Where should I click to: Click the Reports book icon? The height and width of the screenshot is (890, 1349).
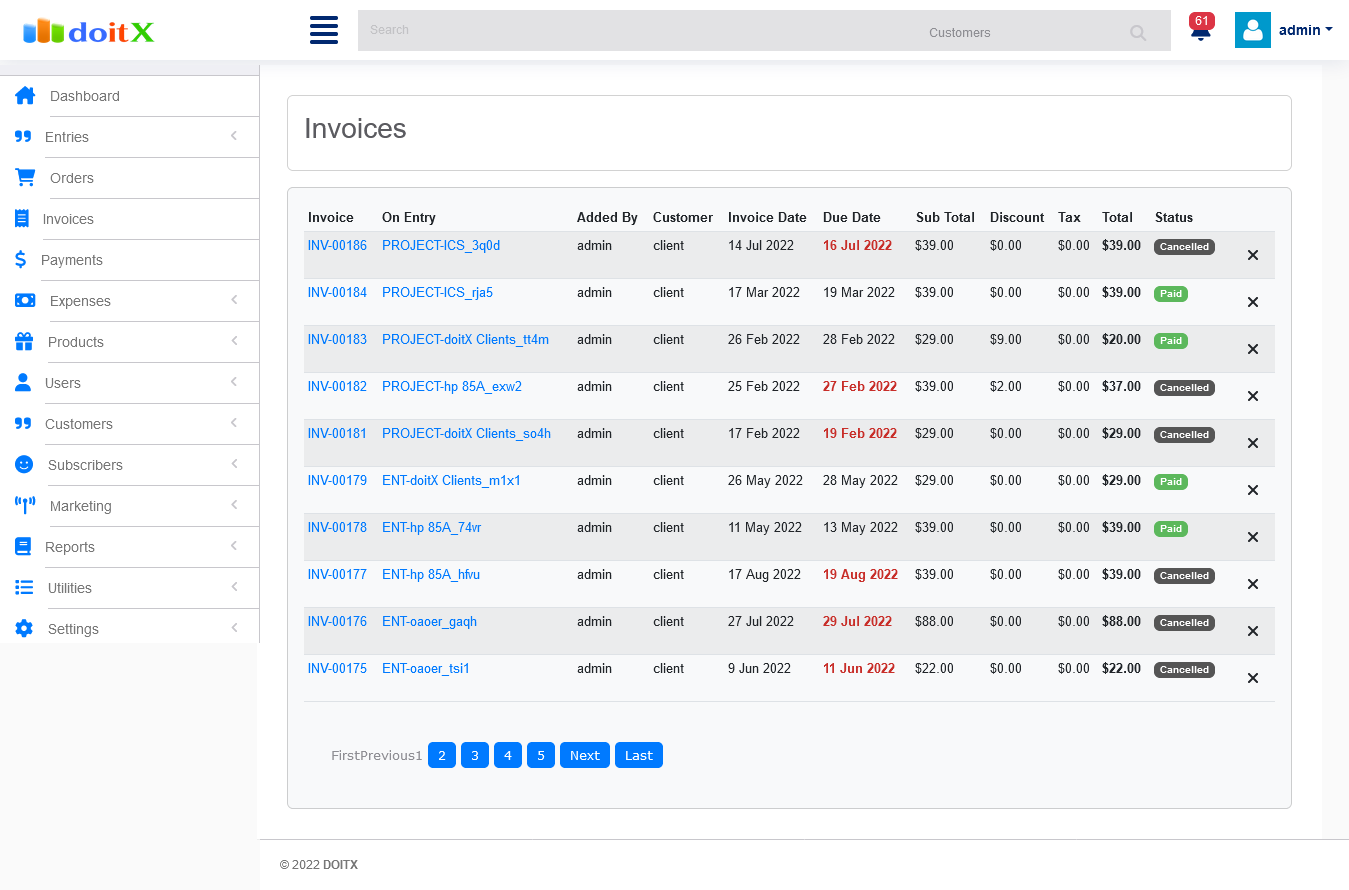[23, 547]
